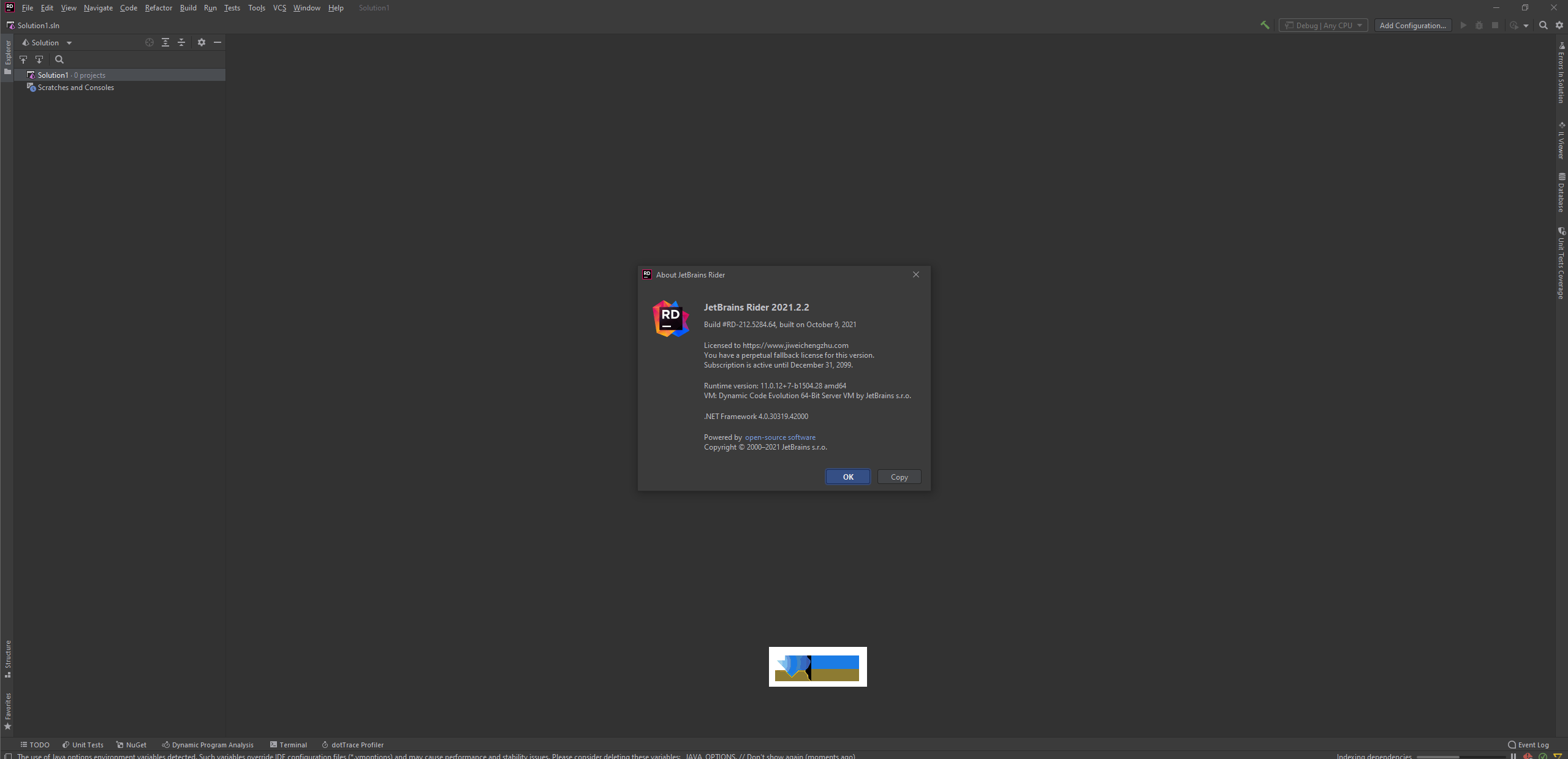Click the Debug bug icon in toolbar

pos(1479,25)
